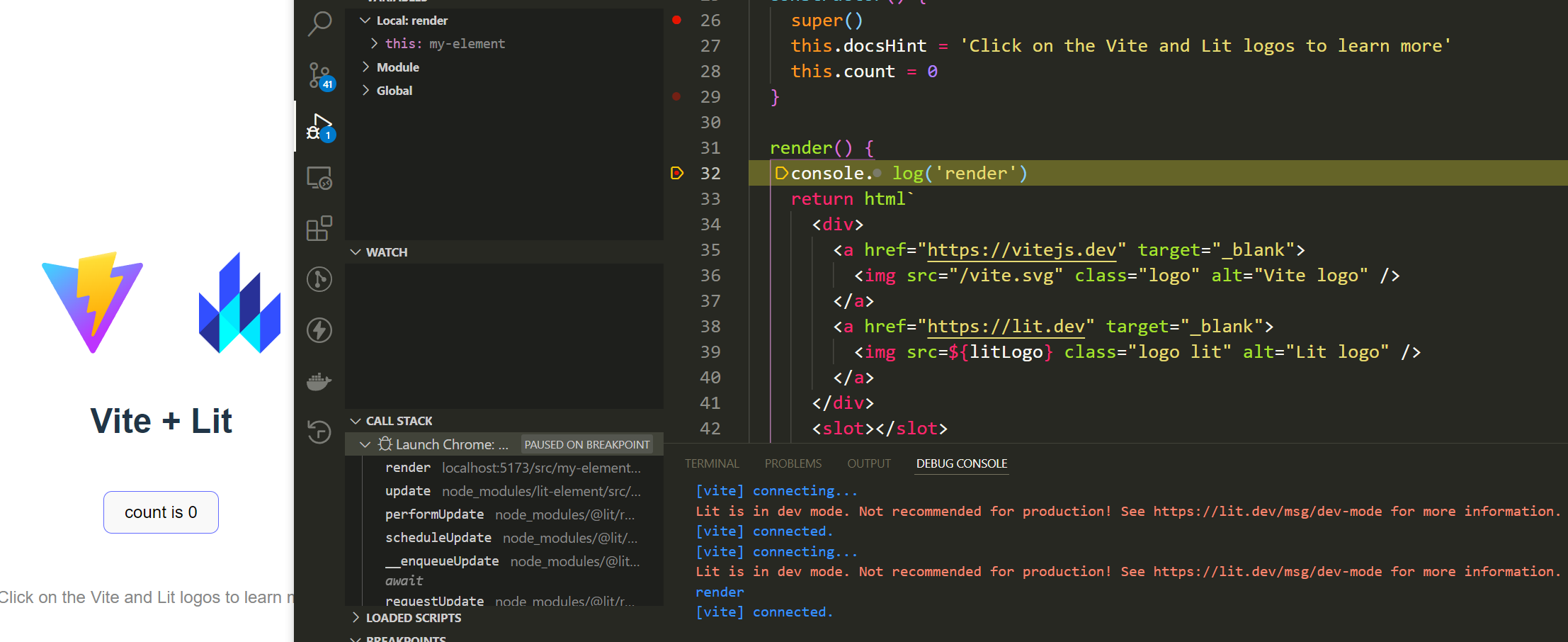Collapse the CALL STACK section
This screenshot has width=1568, height=642.
coord(356,421)
